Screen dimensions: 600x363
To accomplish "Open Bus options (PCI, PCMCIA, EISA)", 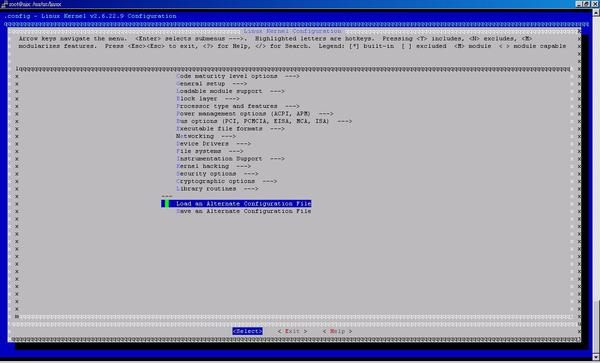I will pos(264,121).
